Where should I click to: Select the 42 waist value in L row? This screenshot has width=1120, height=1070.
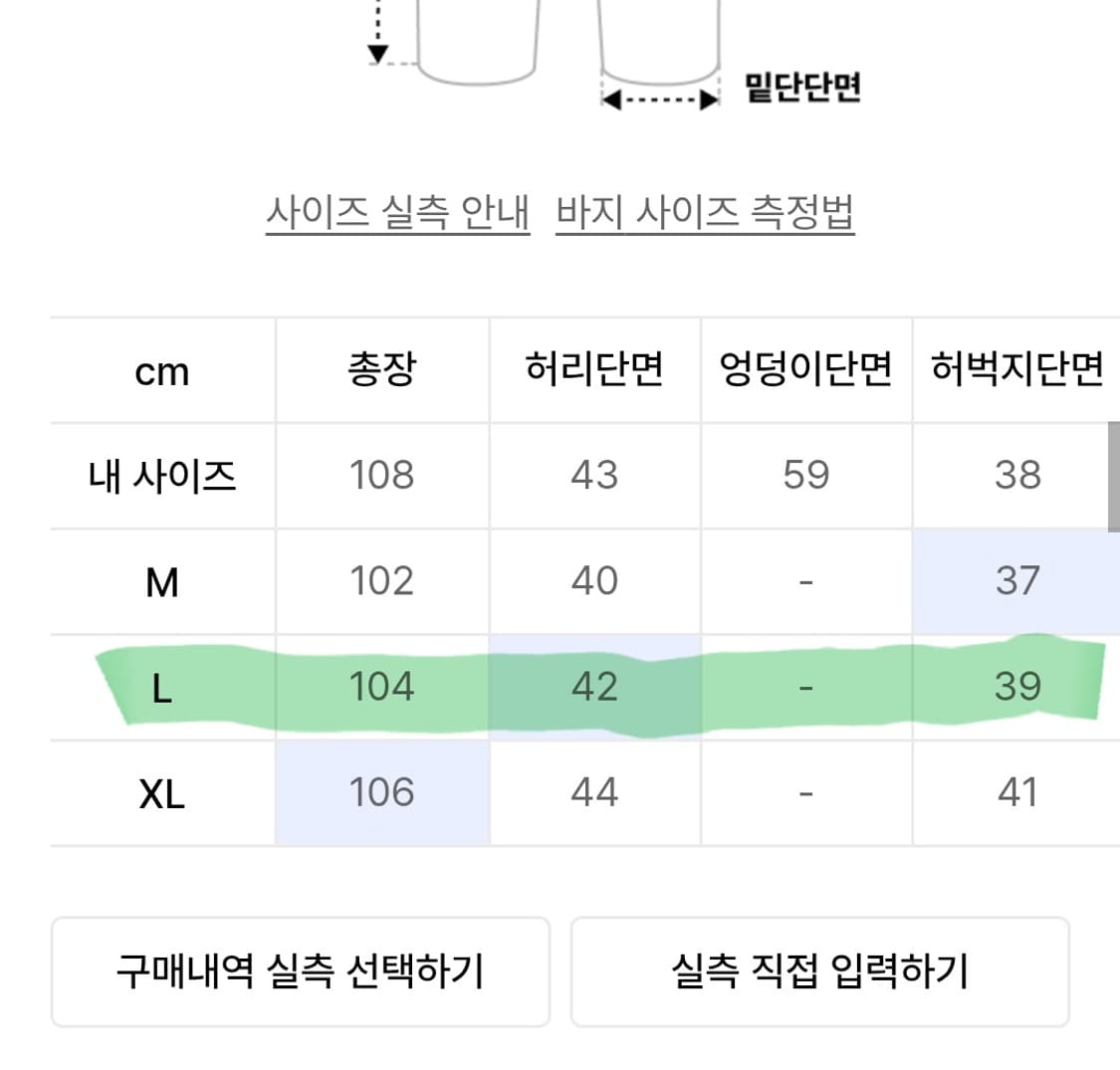[594, 686]
